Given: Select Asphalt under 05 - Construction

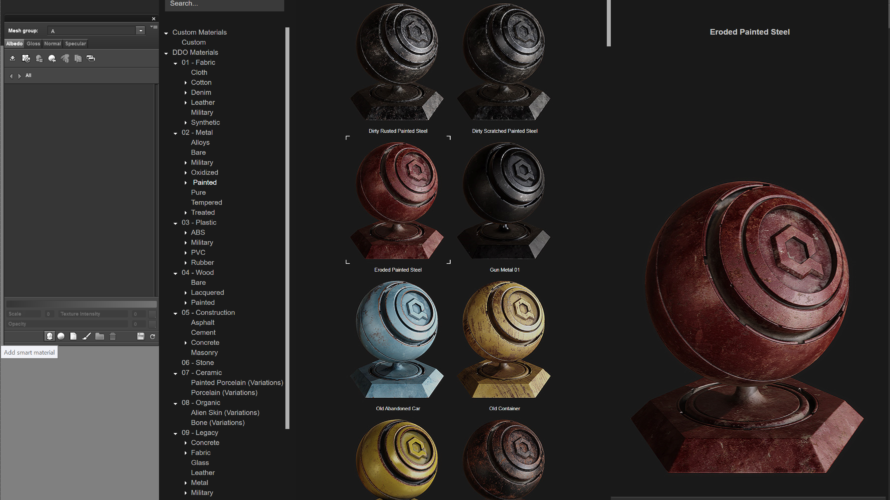Looking at the screenshot, I should 202,323.
